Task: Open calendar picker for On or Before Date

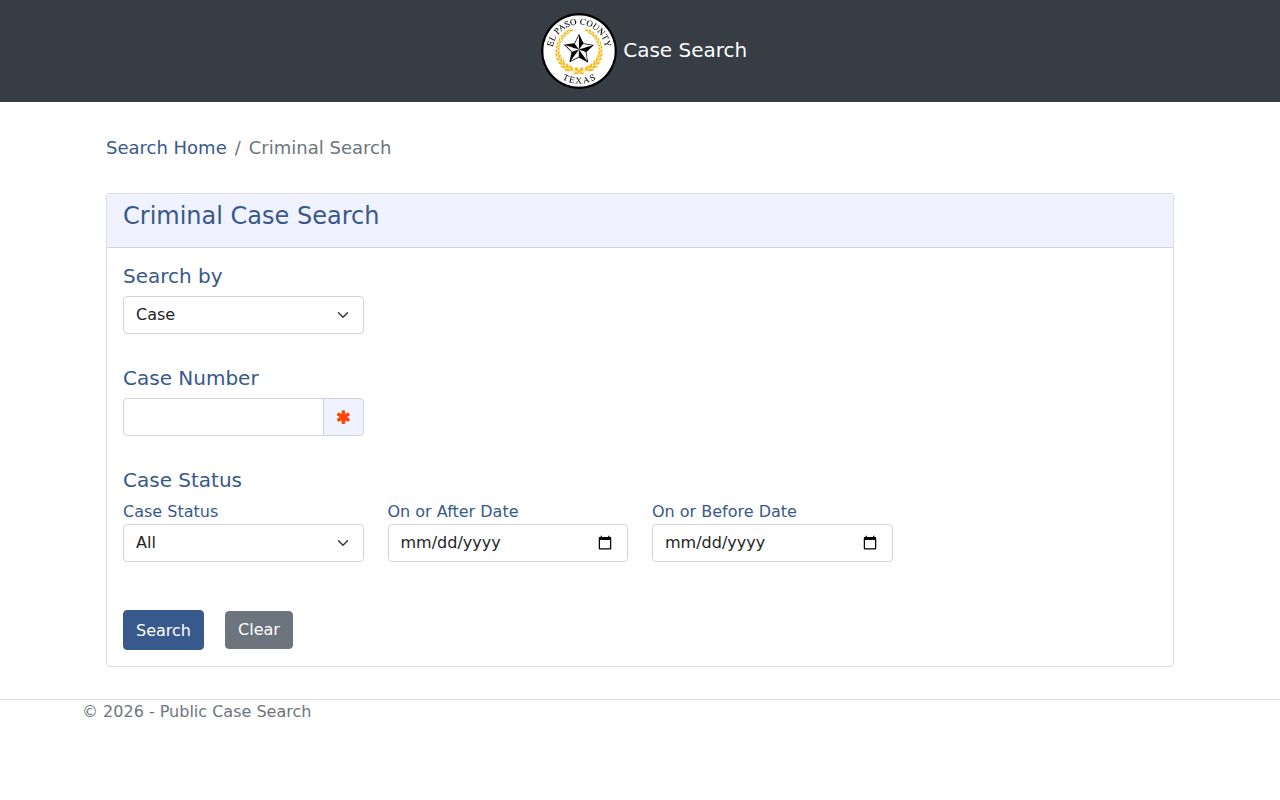Action: point(870,543)
